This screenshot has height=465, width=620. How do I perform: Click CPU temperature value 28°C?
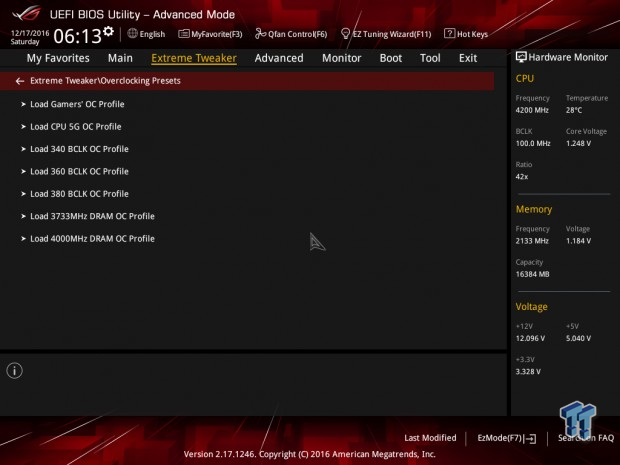pos(574,110)
